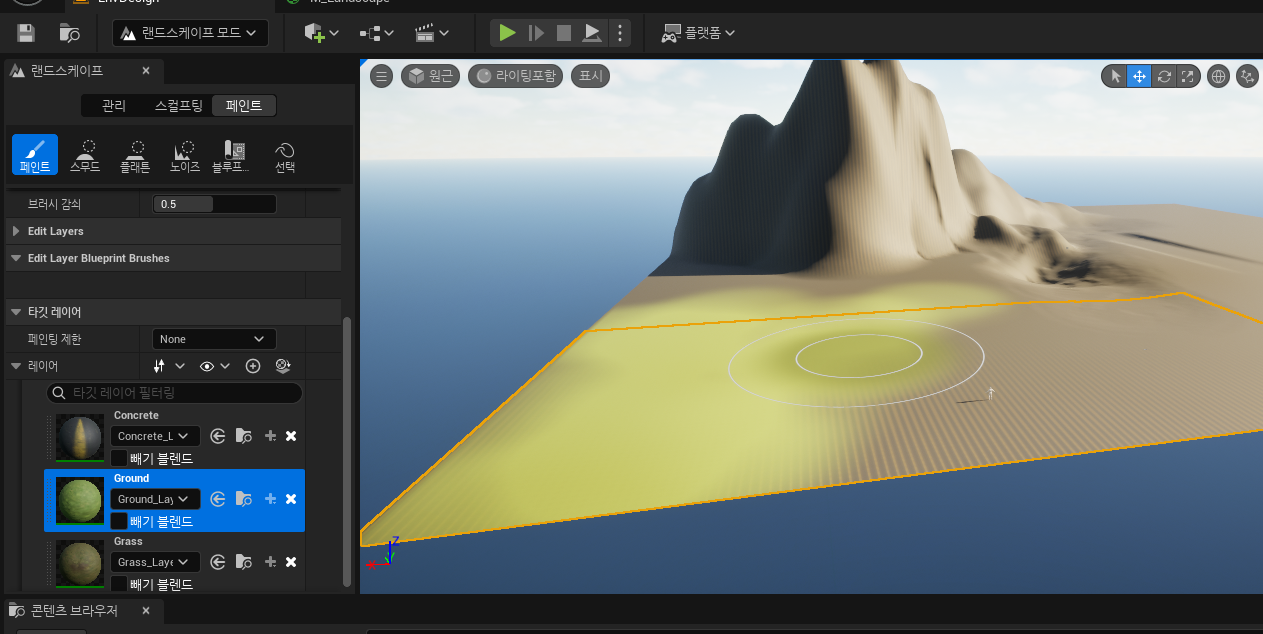
Task: Select the Concrete layer thumbnail
Action: pyautogui.click(x=79, y=438)
